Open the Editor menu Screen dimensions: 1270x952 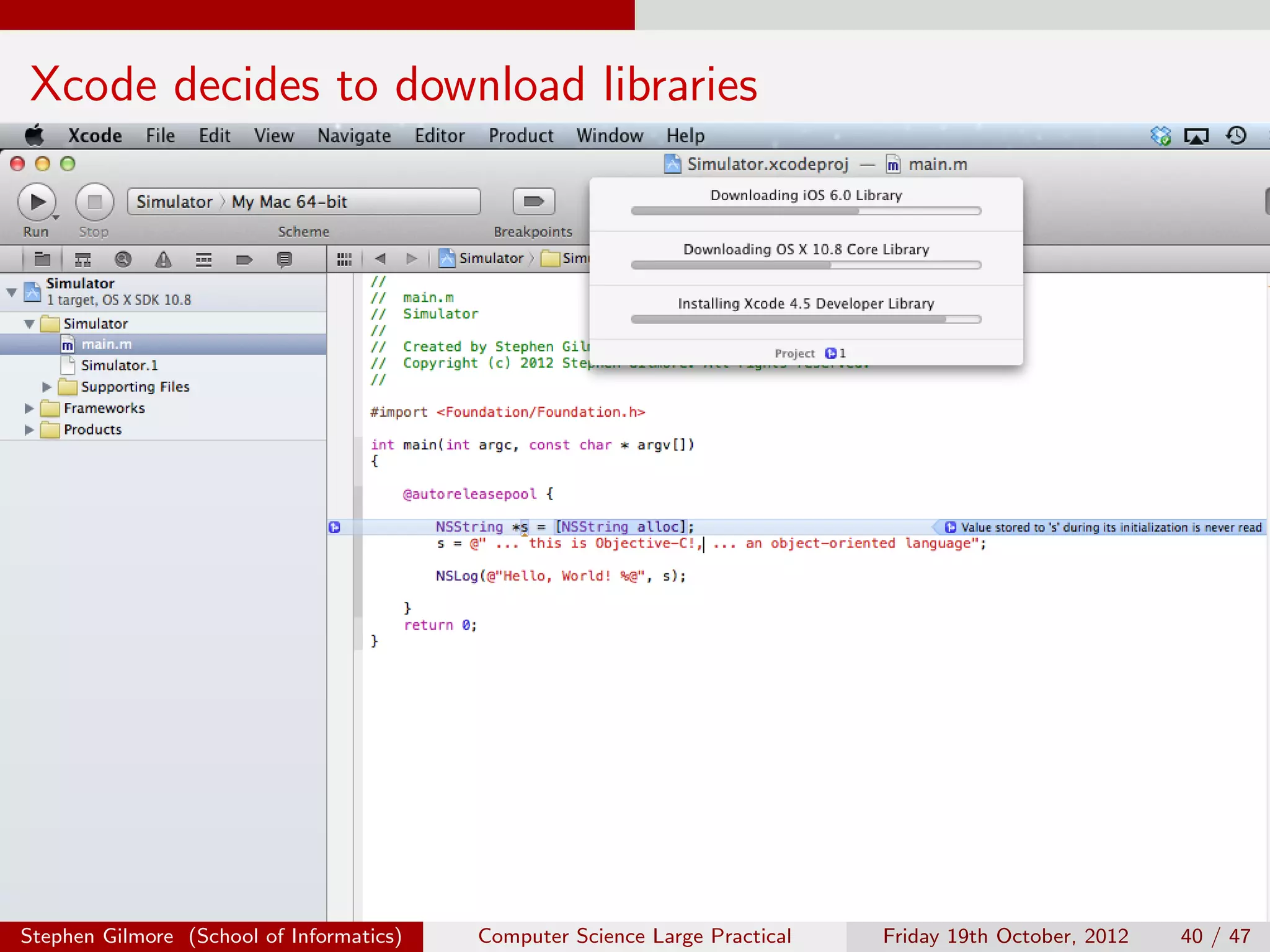(440, 135)
